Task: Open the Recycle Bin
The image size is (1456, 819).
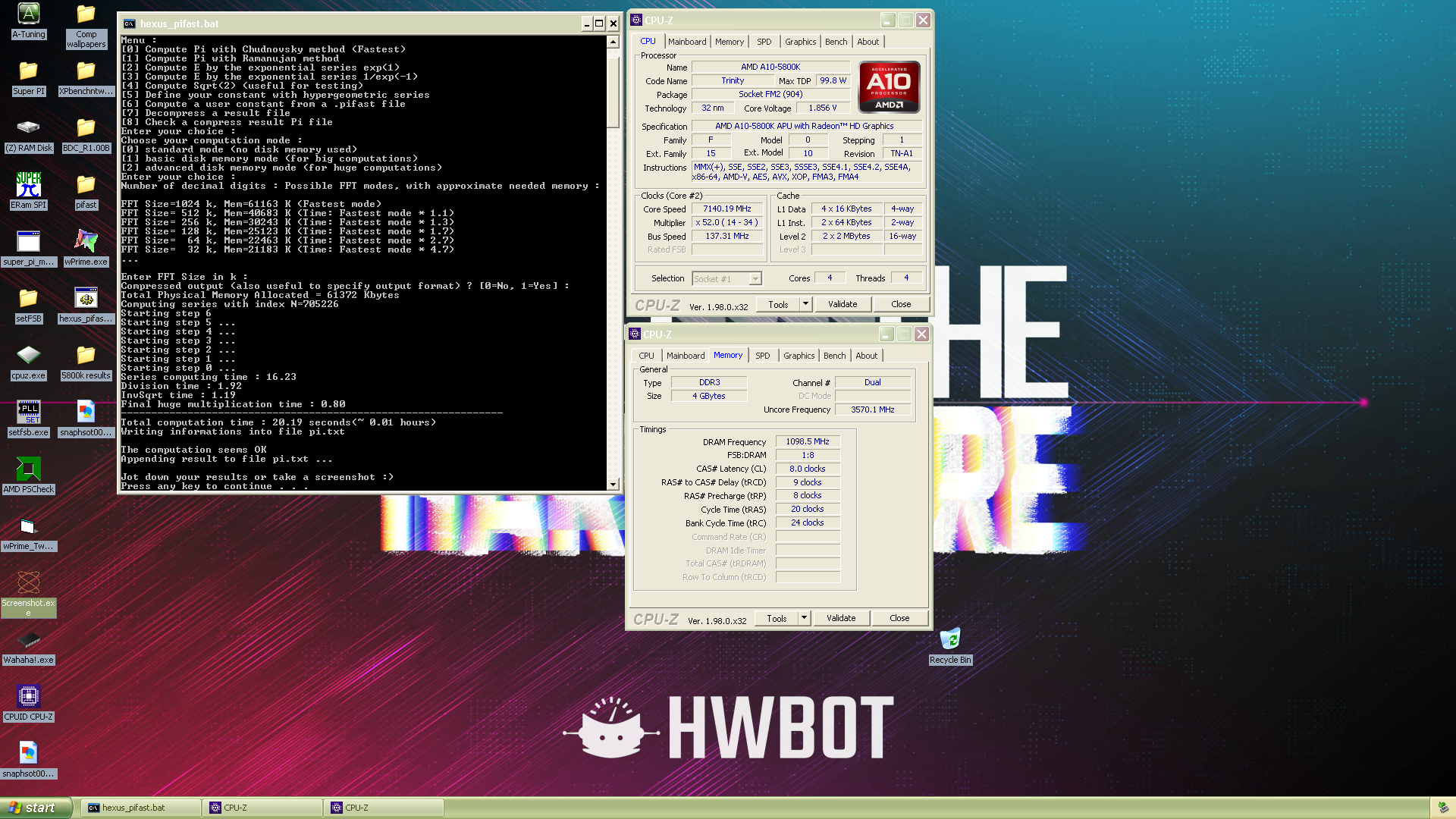Action: click(950, 647)
